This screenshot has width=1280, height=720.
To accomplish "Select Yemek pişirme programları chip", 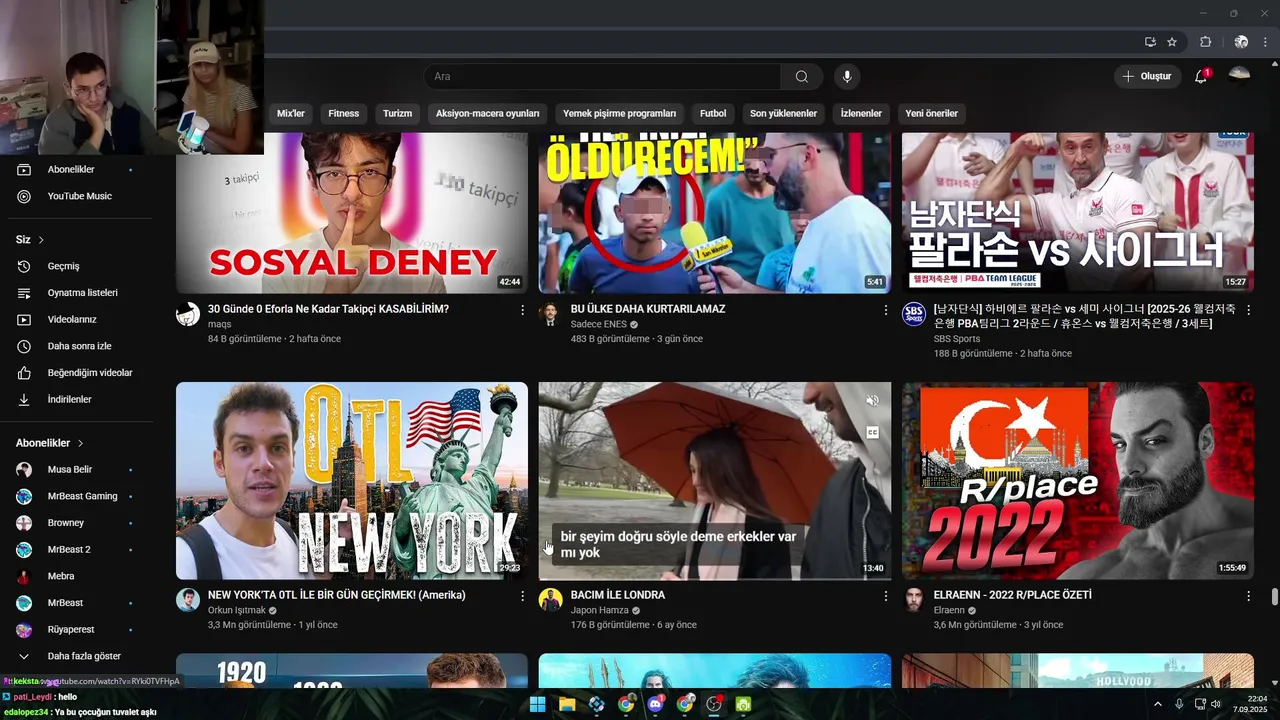I will pos(619,114).
